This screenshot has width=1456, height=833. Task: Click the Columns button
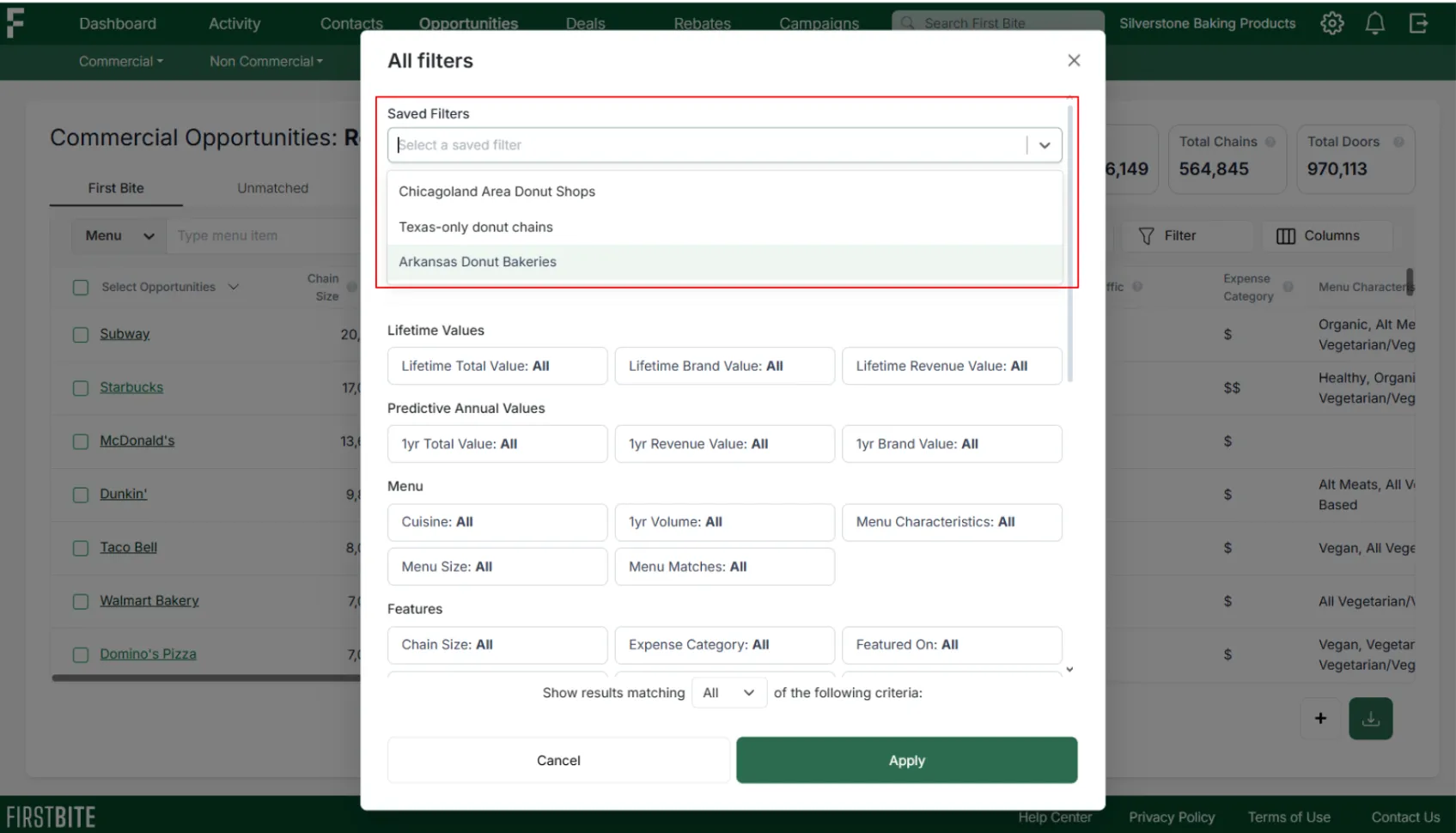click(x=1327, y=235)
